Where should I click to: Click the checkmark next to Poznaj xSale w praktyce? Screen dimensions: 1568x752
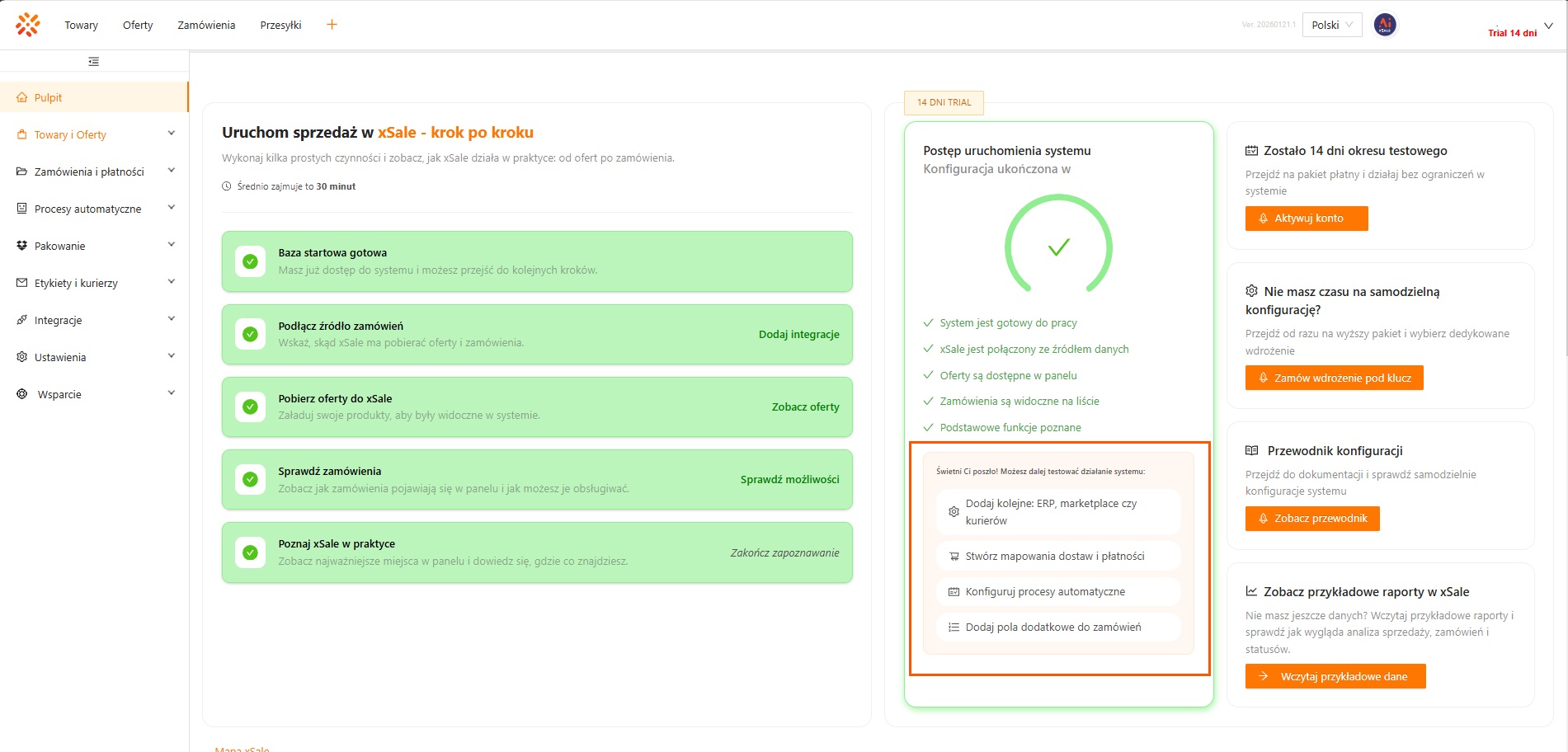pyautogui.click(x=250, y=552)
